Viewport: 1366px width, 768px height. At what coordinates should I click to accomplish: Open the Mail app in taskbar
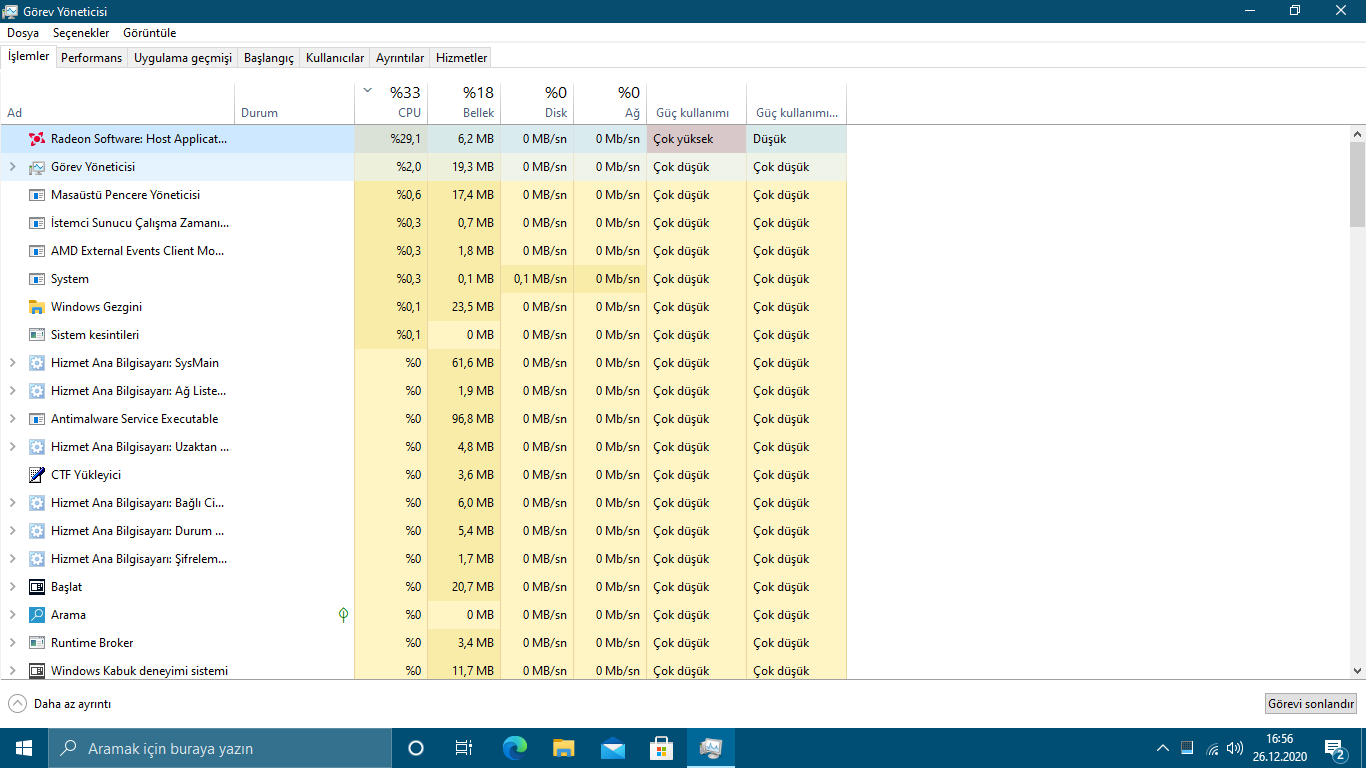[x=613, y=747]
